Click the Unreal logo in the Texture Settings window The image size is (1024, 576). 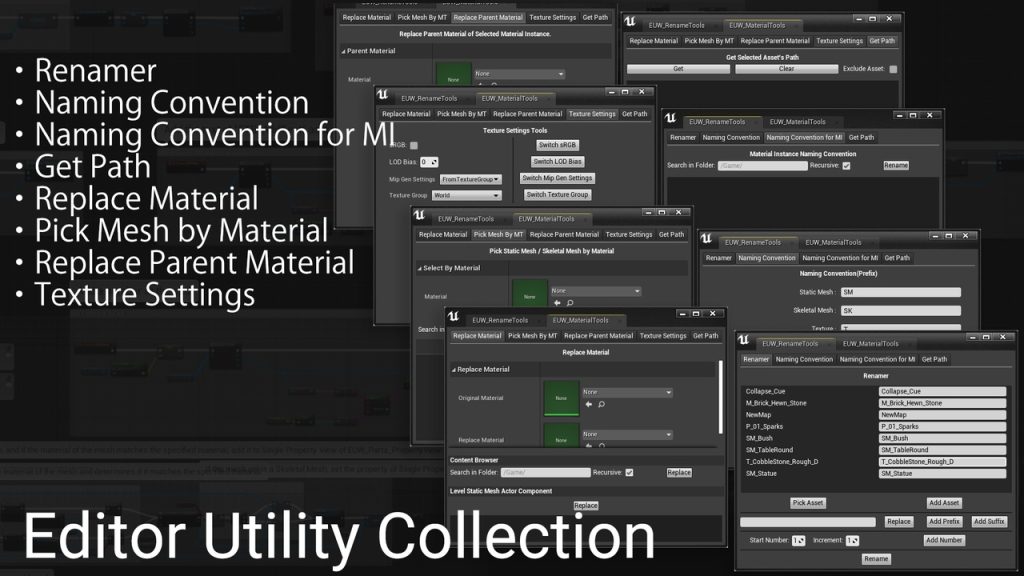tap(386, 97)
